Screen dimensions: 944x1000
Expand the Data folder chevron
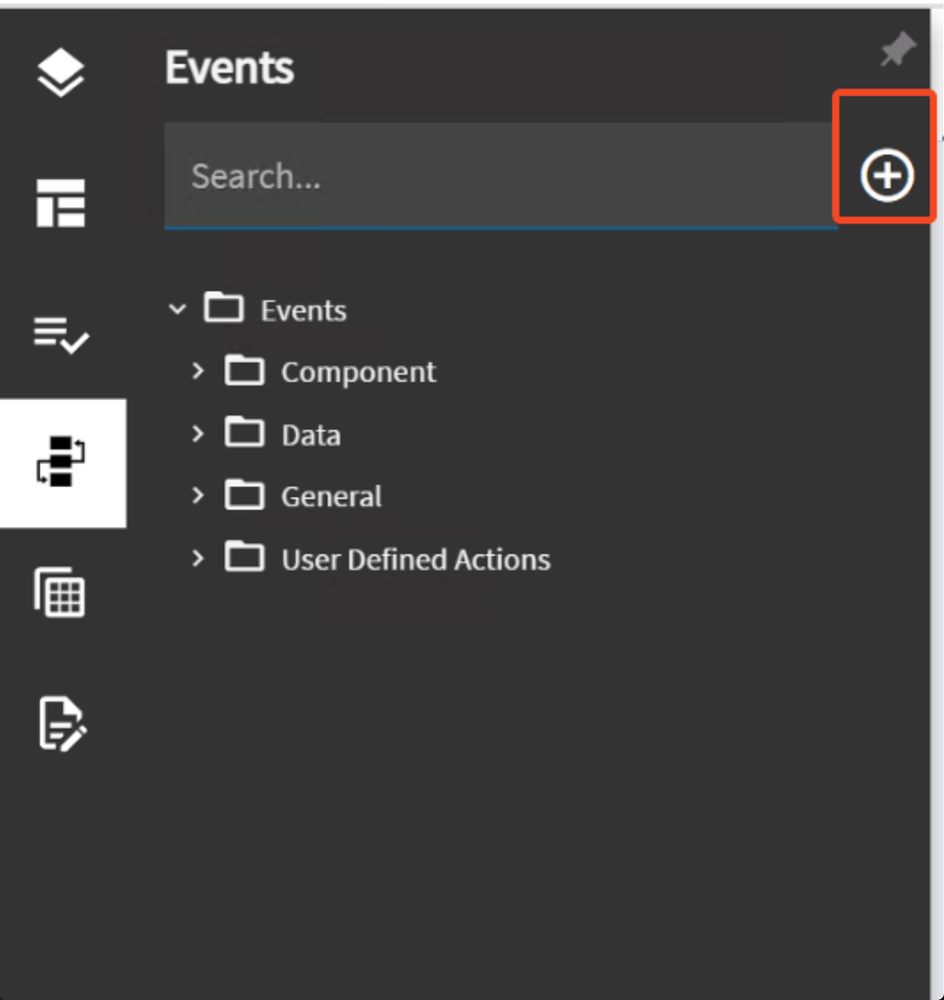[x=197, y=433]
